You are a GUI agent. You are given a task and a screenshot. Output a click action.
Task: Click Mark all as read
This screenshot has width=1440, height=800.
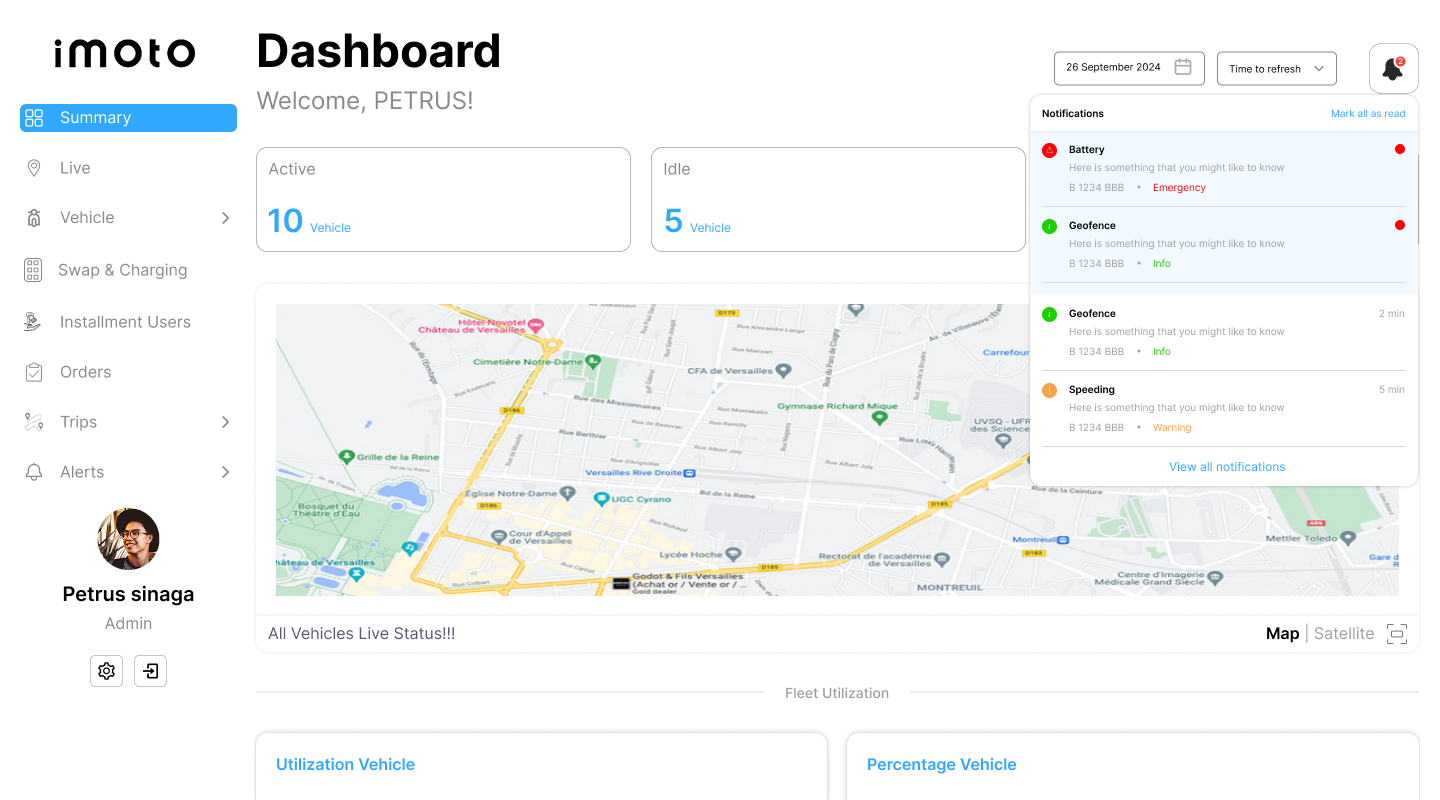(1367, 114)
